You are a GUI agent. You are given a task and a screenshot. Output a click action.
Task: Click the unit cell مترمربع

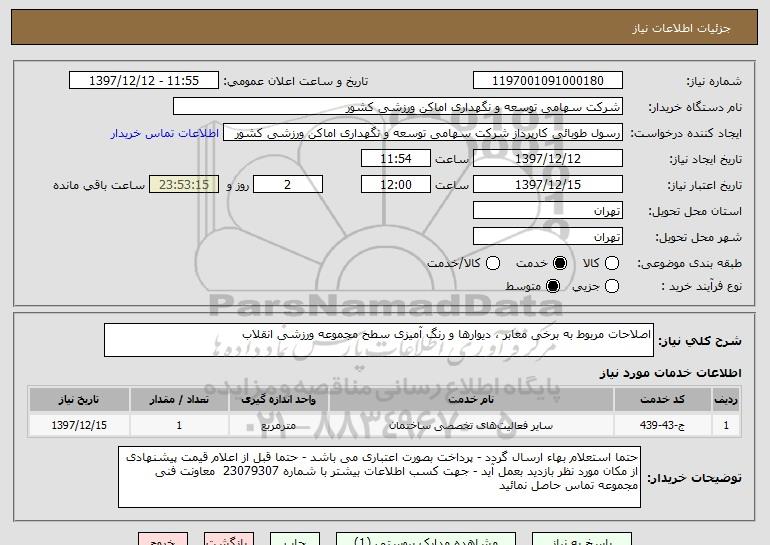pyautogui.click(x=278, y=425)
